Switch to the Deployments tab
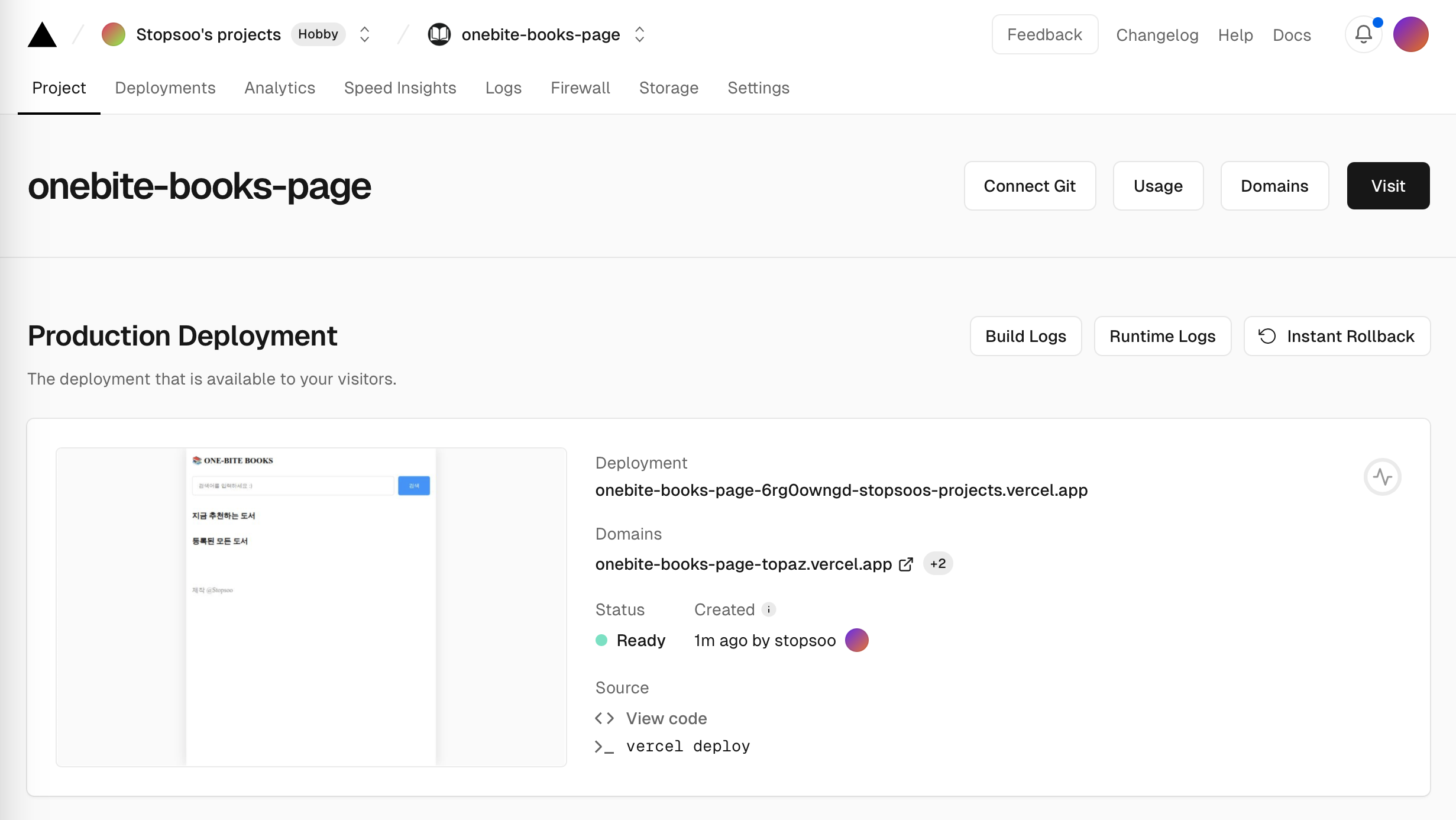This screenshot has width=1456, height=820. pyautogui.click(x=165, y=88)
